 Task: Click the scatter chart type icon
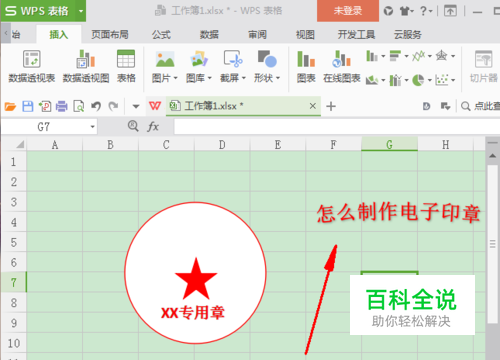(442, 80)
